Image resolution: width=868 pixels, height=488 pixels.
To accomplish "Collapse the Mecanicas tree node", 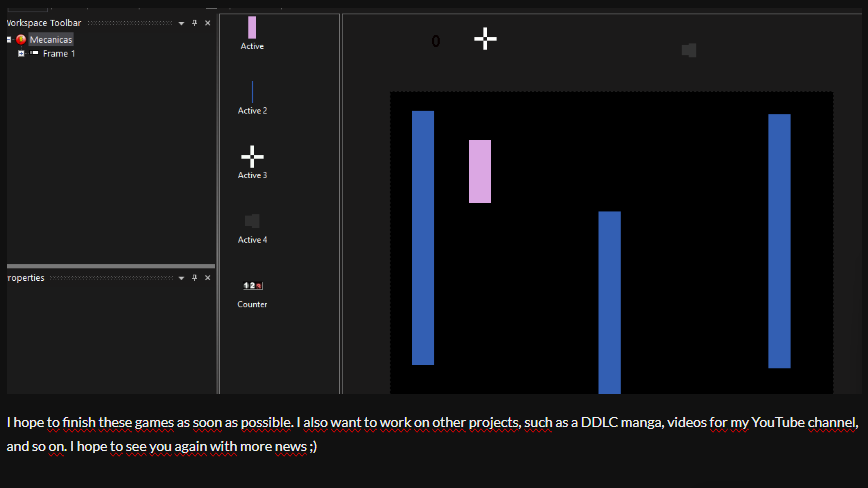I will pos(9,39).
